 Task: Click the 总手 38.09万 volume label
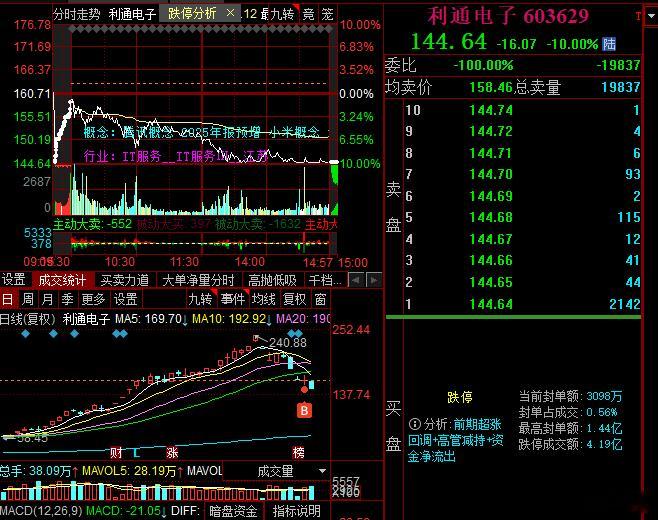[36, 470]
